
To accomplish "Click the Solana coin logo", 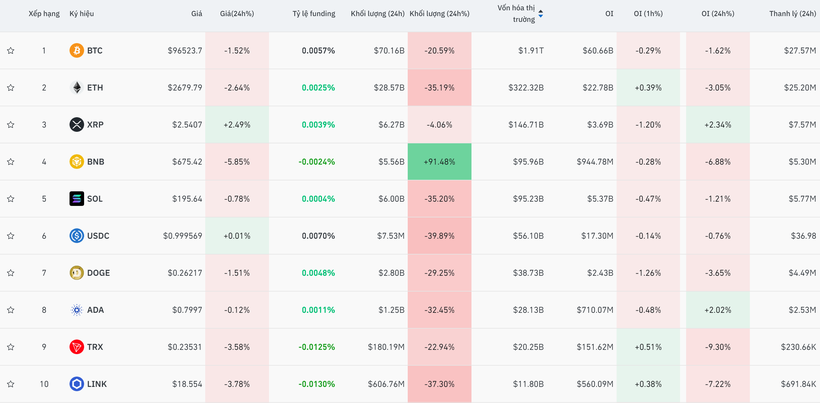I will (76, 199).
